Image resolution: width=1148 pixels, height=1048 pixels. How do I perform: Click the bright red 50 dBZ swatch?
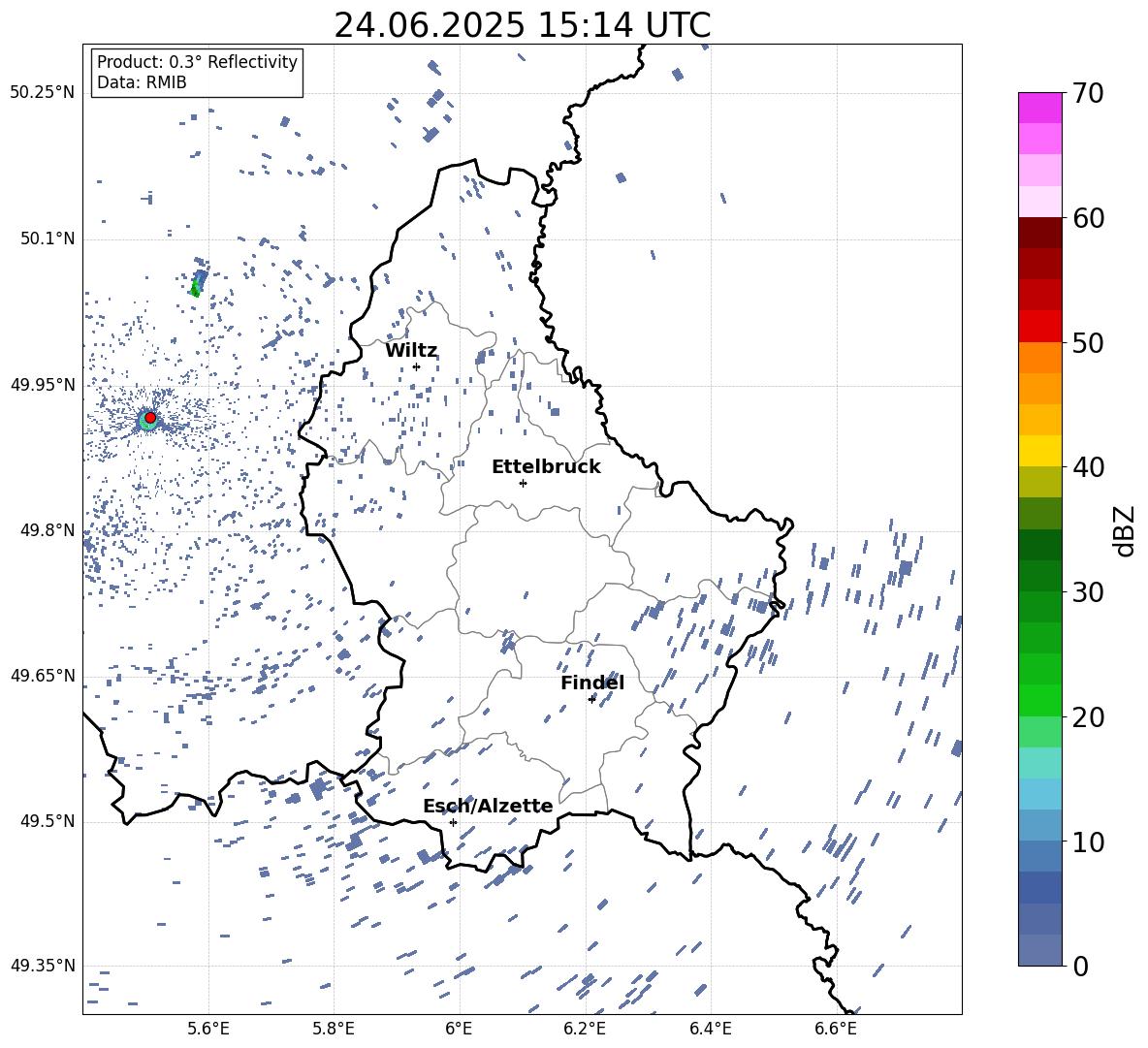(x=1039, y=327)
